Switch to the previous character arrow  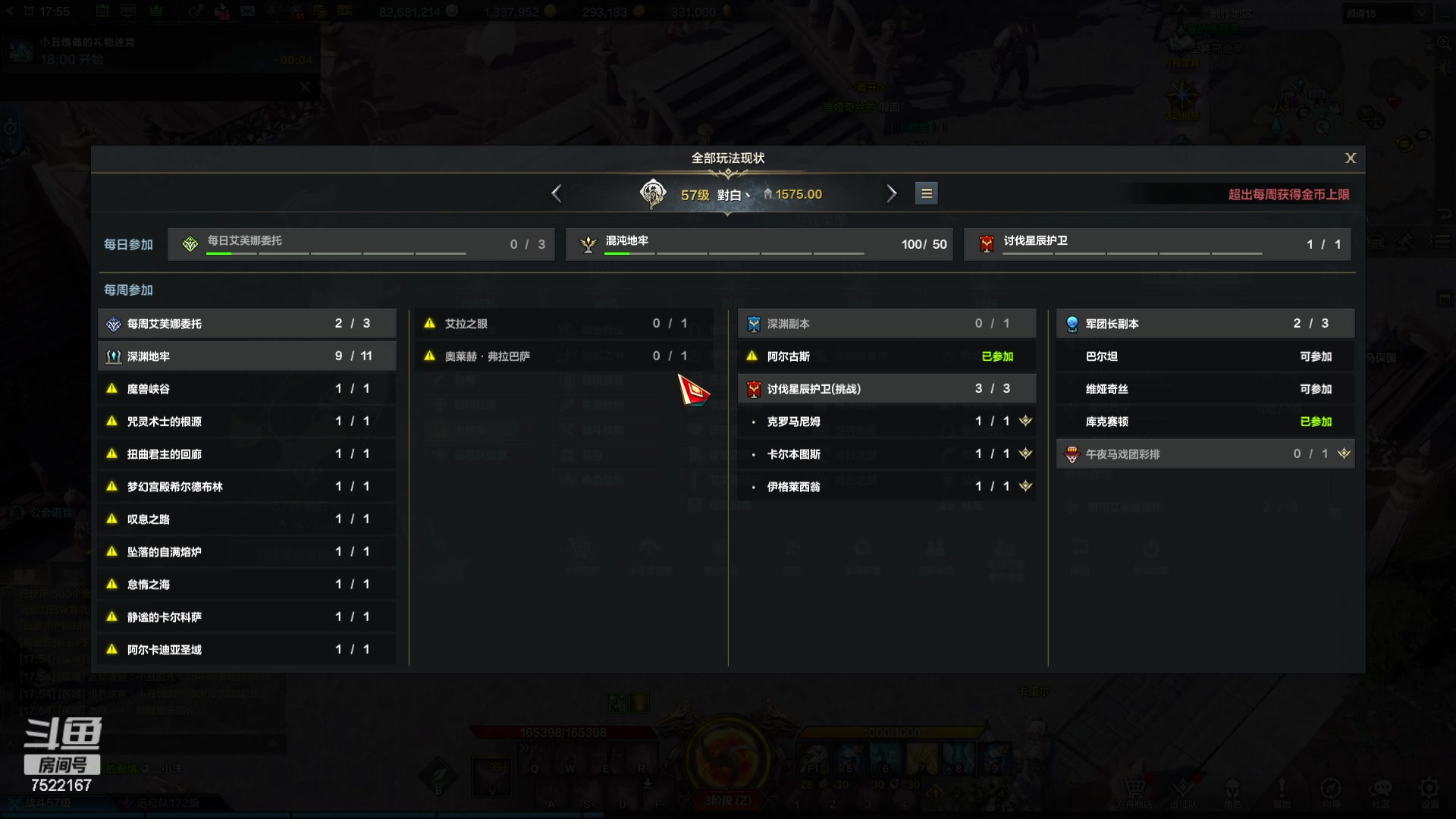point(557,193)
